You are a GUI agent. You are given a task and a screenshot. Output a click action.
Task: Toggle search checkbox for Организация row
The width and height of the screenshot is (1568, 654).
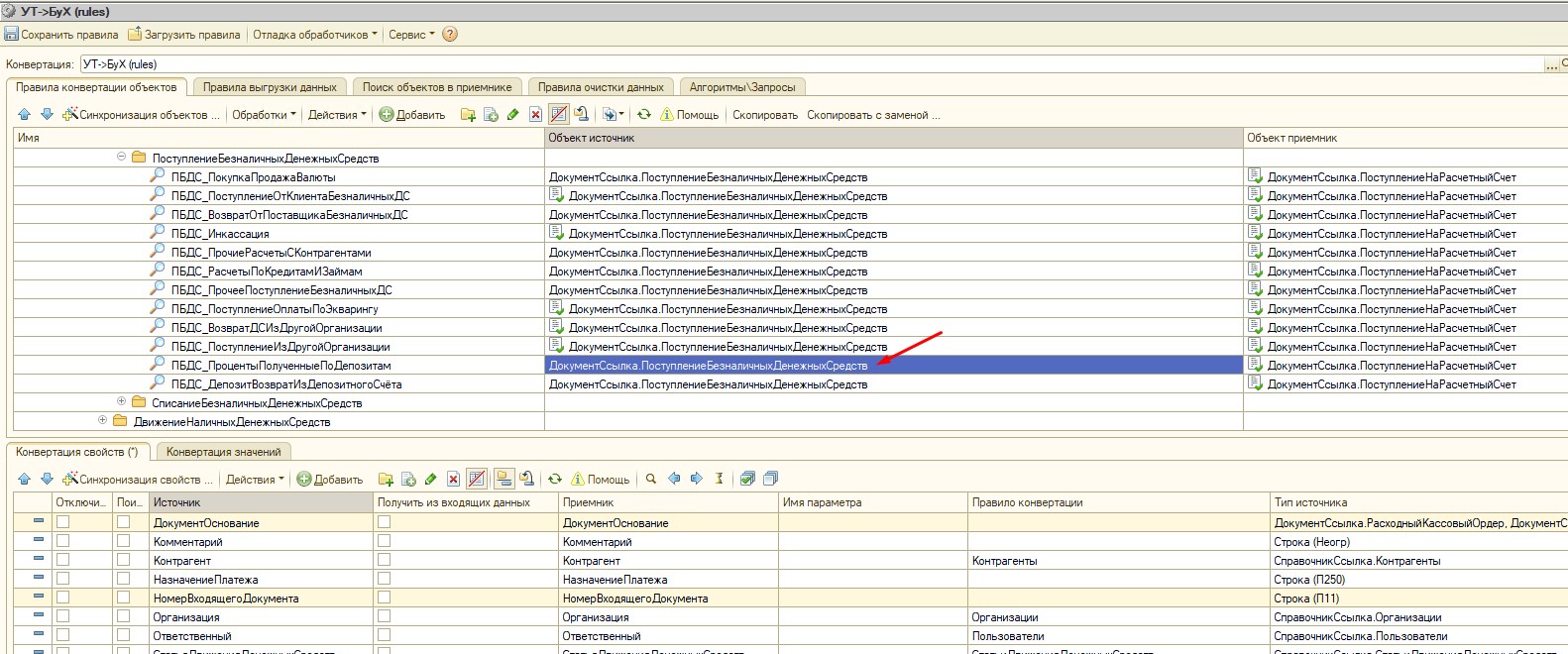point(123,616)
